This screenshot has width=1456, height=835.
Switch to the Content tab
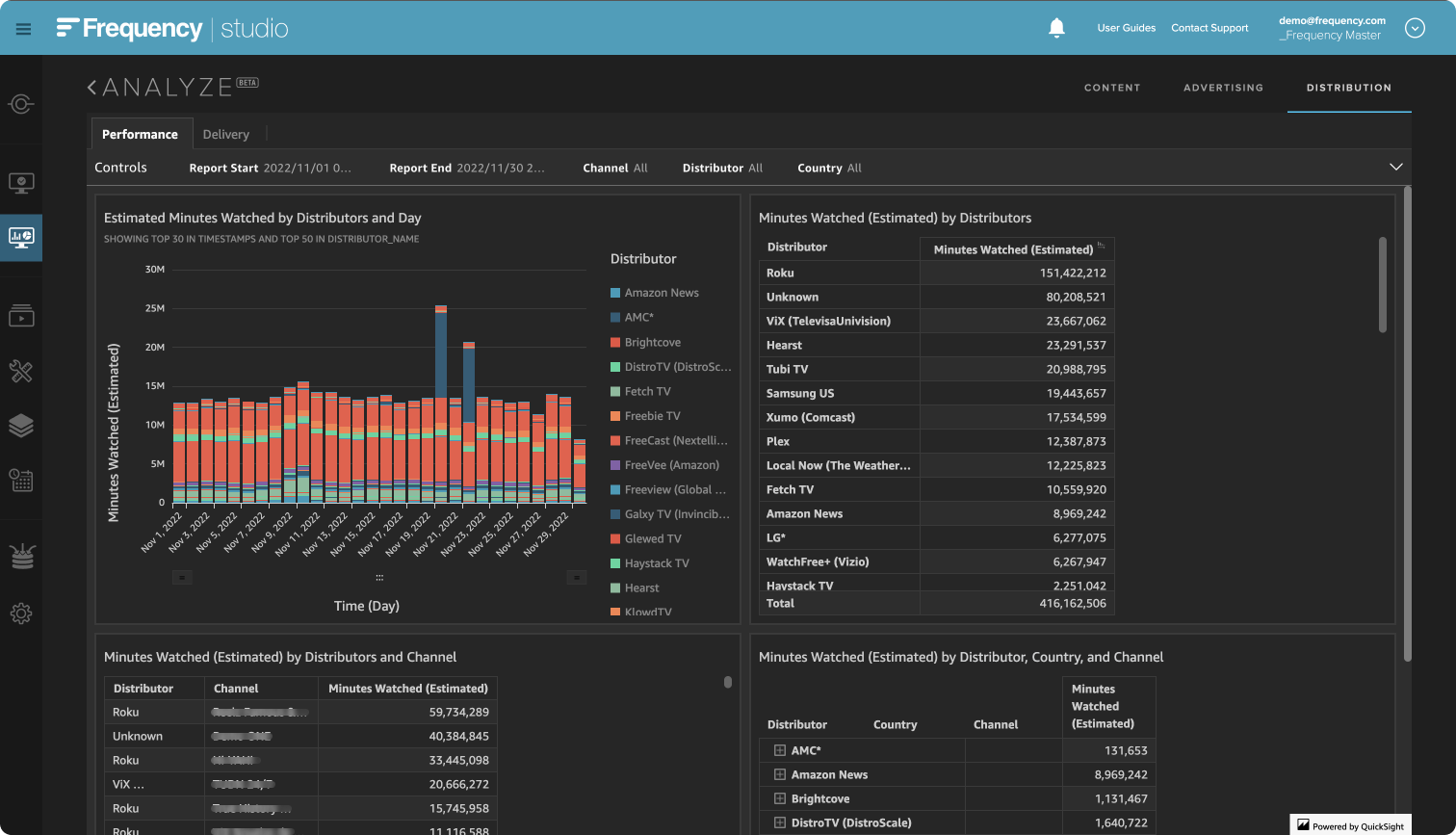(x=1112, y=88)
